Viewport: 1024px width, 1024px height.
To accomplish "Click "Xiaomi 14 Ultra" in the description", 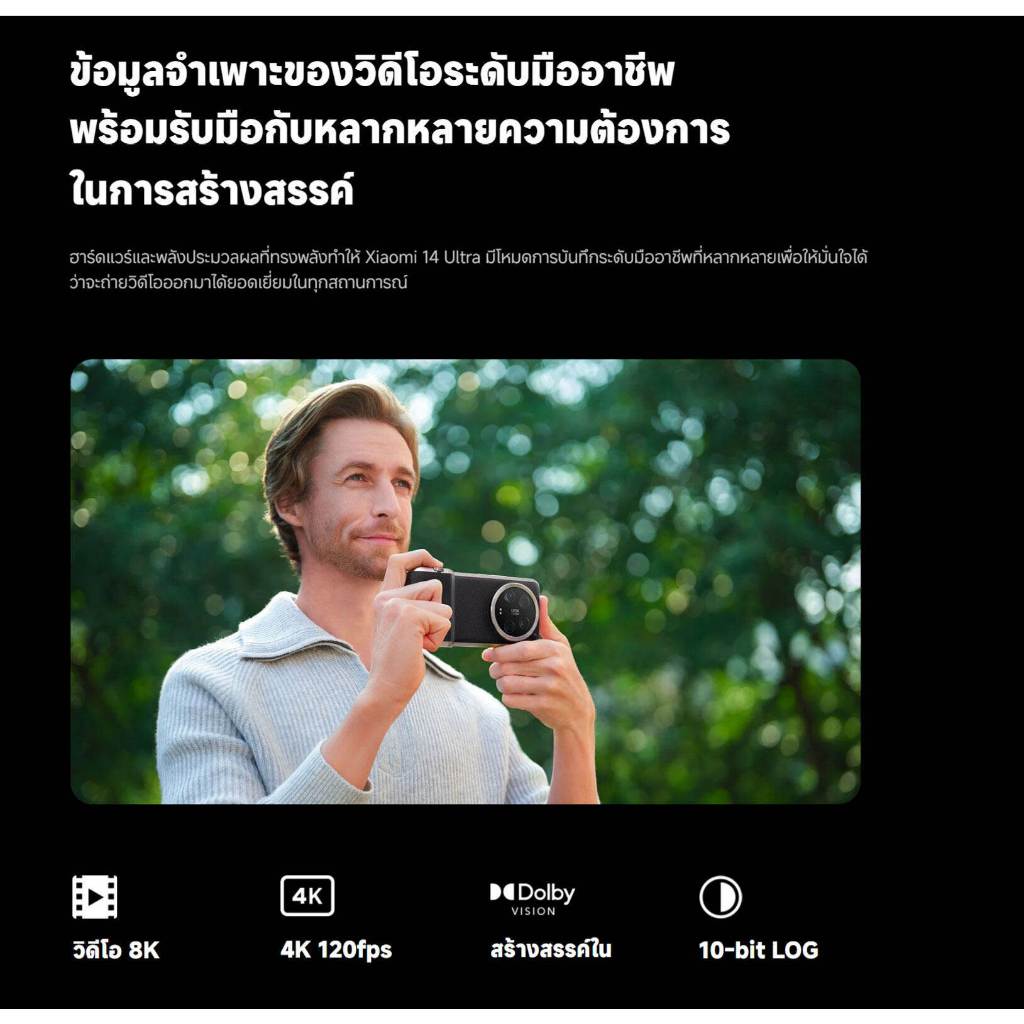I will click(x=422, y=257).
